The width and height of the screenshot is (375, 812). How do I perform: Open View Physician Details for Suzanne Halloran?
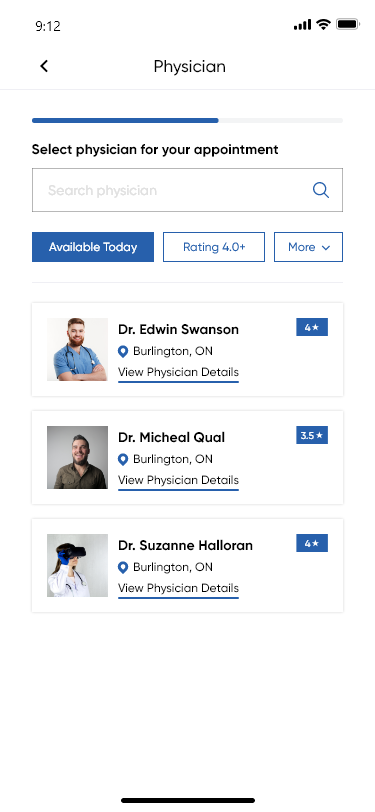click(x=178, y=588)
